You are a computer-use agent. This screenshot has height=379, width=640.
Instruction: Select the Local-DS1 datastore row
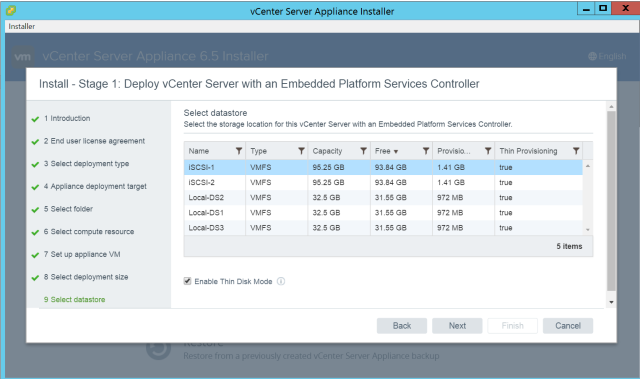click(383, 213)
